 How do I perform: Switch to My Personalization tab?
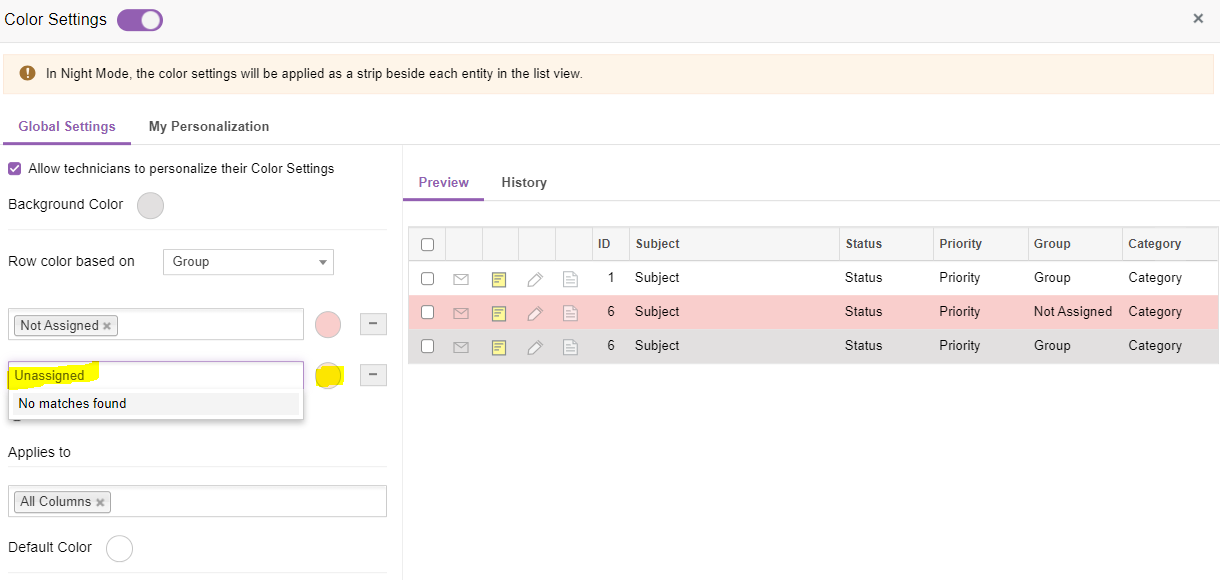pos(209,127)
